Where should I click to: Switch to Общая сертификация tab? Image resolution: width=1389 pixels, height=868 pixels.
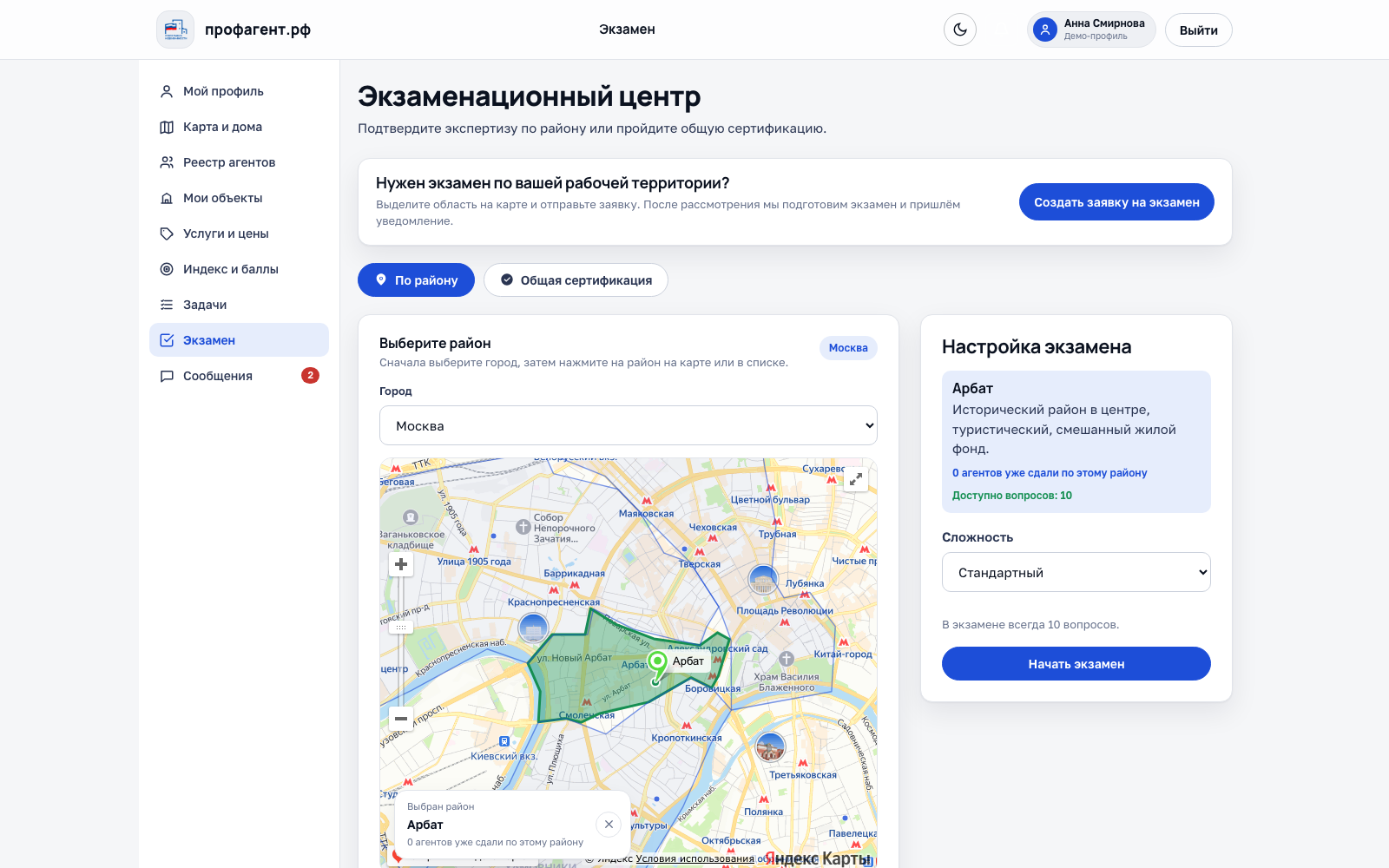tap(576, 279)
